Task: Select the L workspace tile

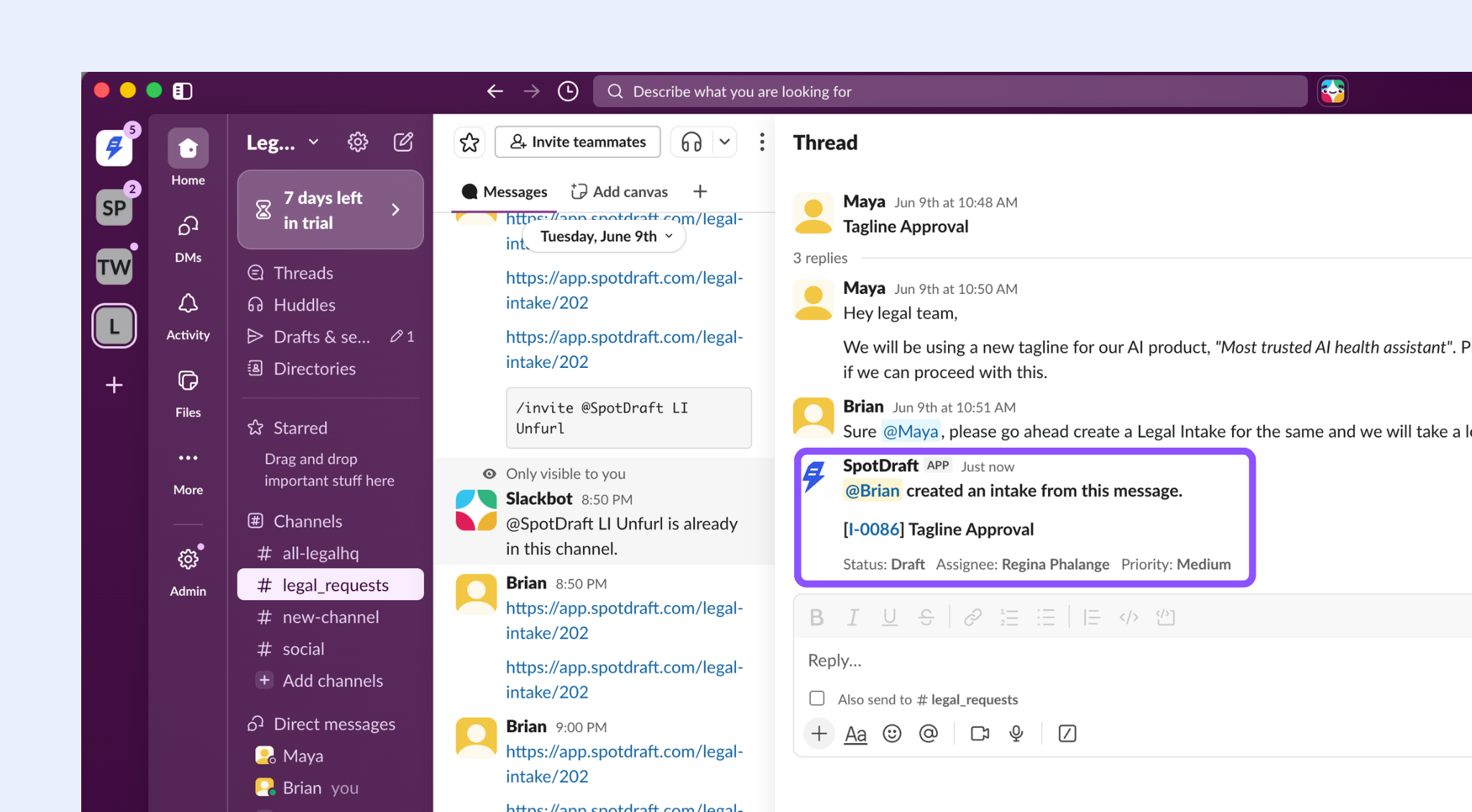Action: pos(114,326)
